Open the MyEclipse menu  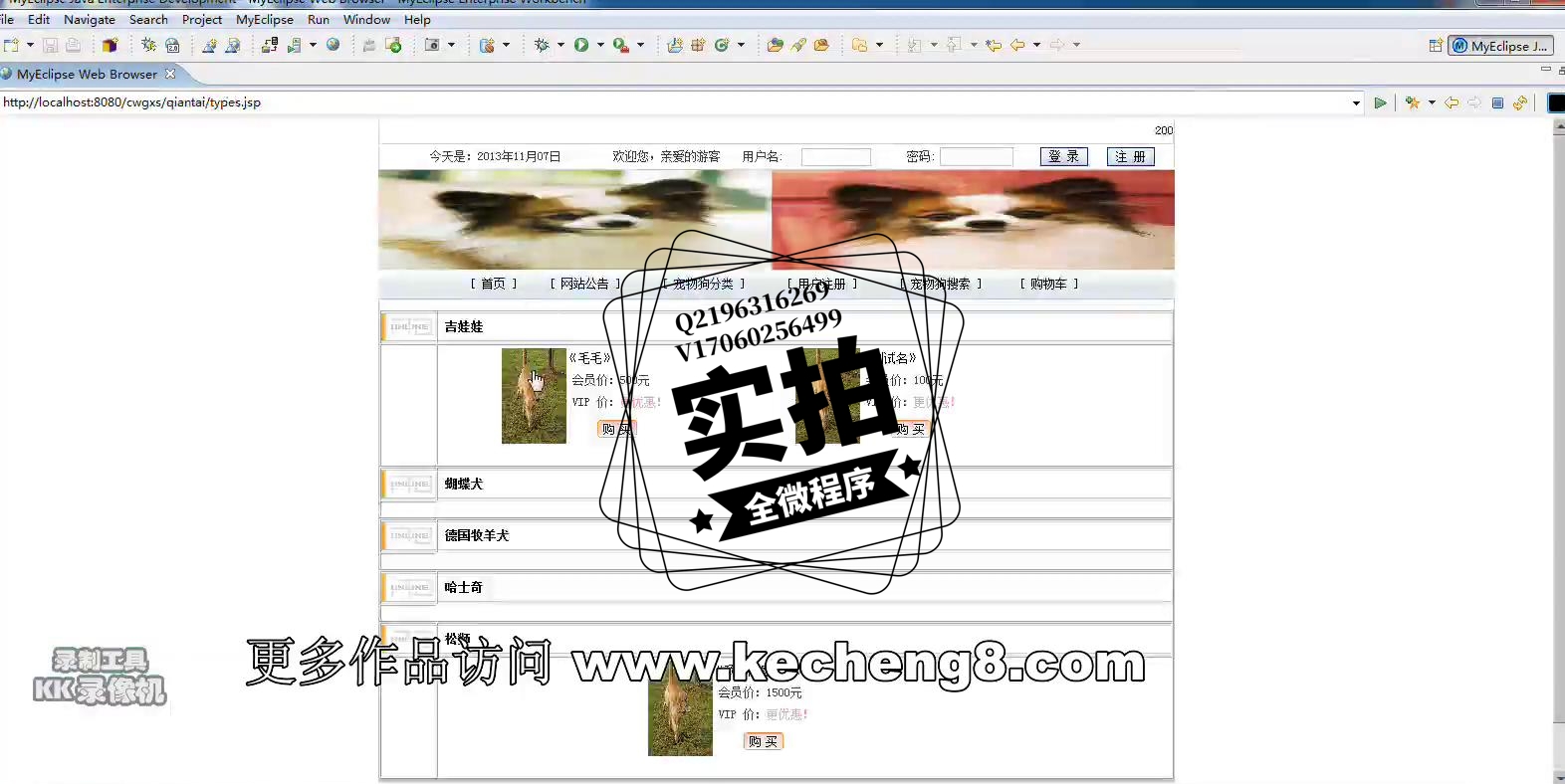point(265,19)
